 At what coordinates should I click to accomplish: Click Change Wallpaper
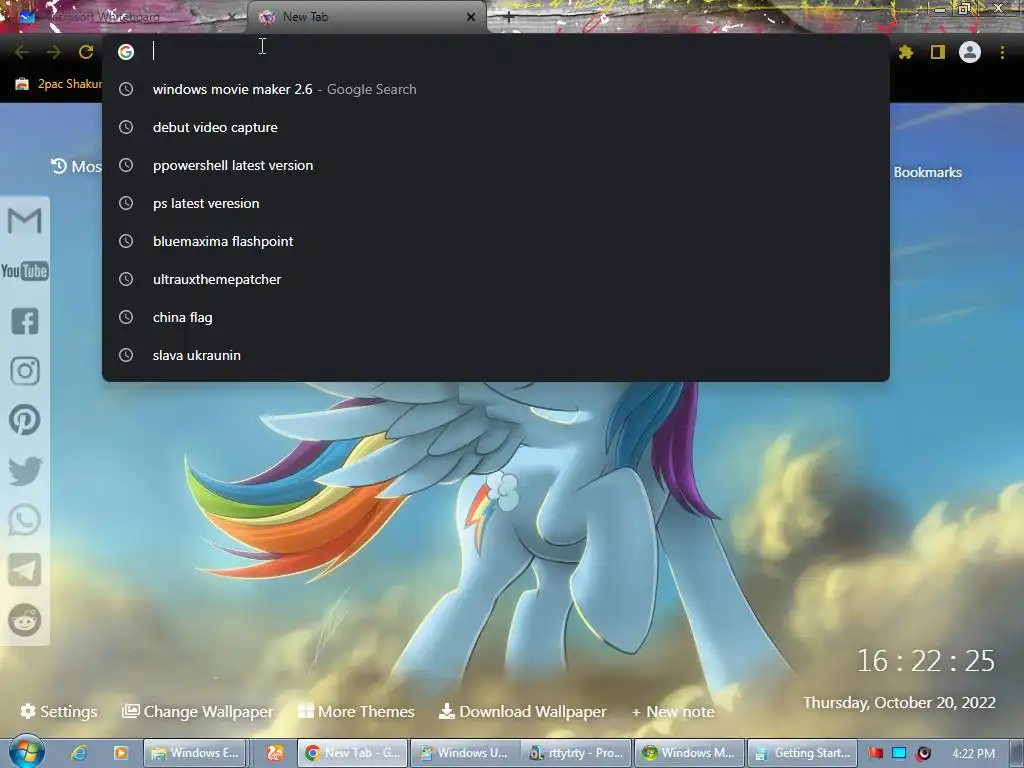coord(198,711)
